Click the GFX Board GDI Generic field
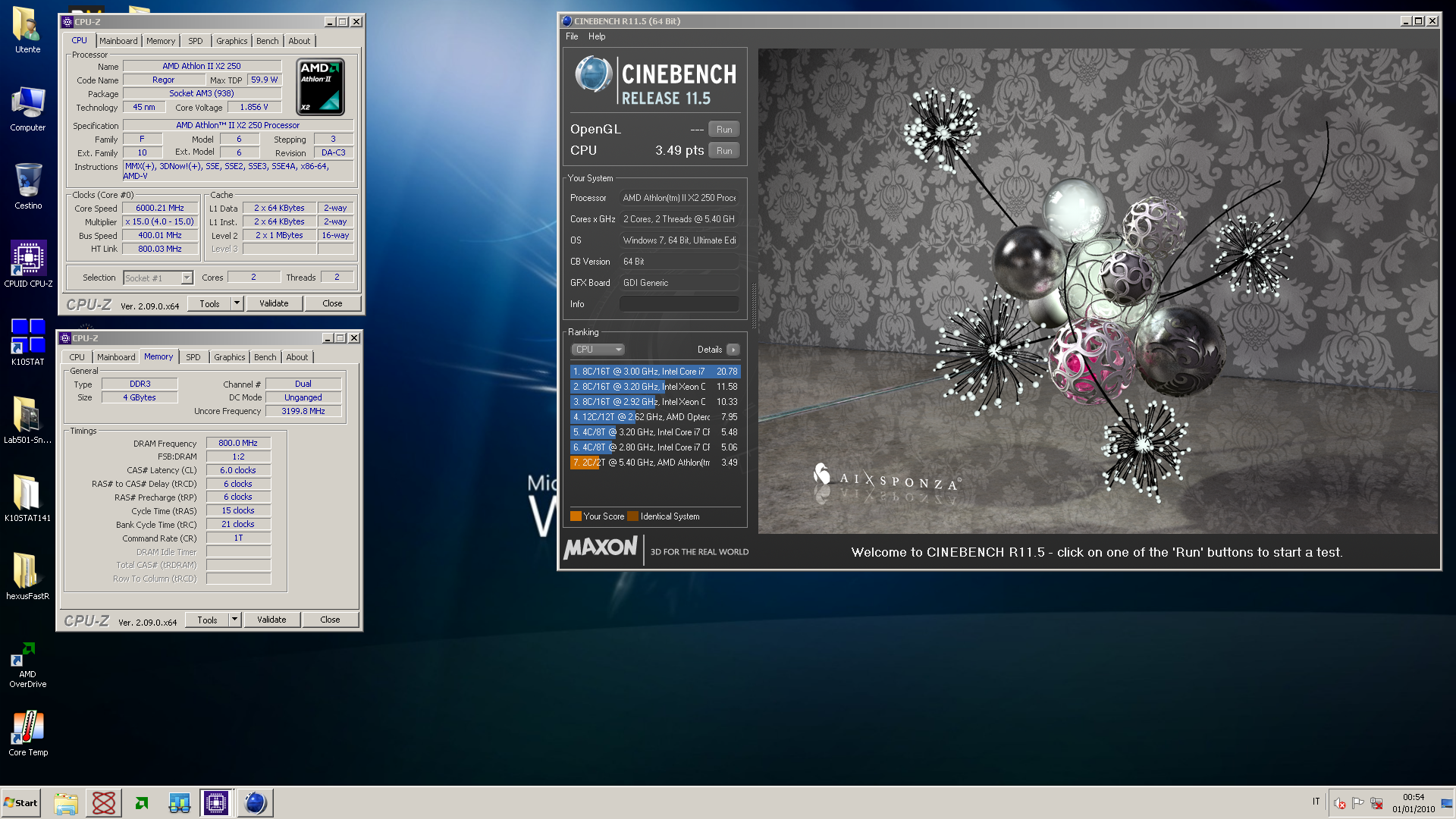This screenshot has width=1456, height=819. [x=679, y=283]
